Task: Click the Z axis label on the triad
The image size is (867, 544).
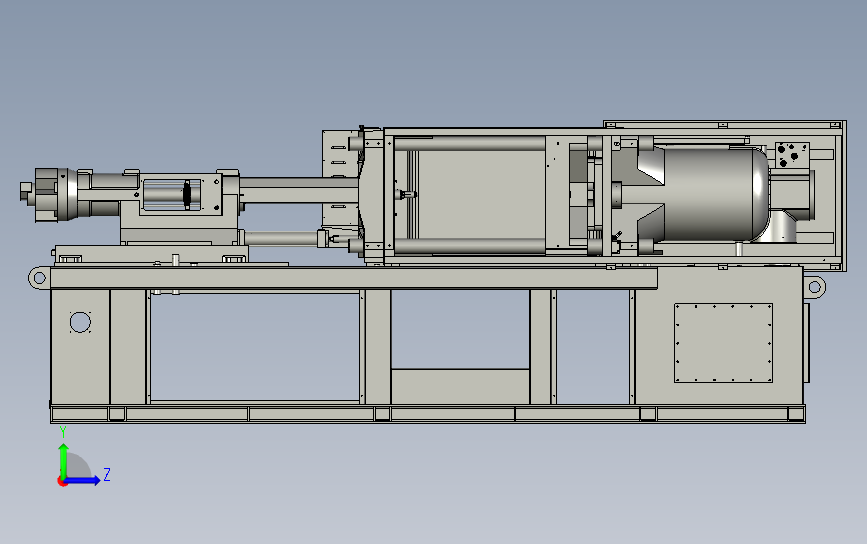Action: click(107, 474)
